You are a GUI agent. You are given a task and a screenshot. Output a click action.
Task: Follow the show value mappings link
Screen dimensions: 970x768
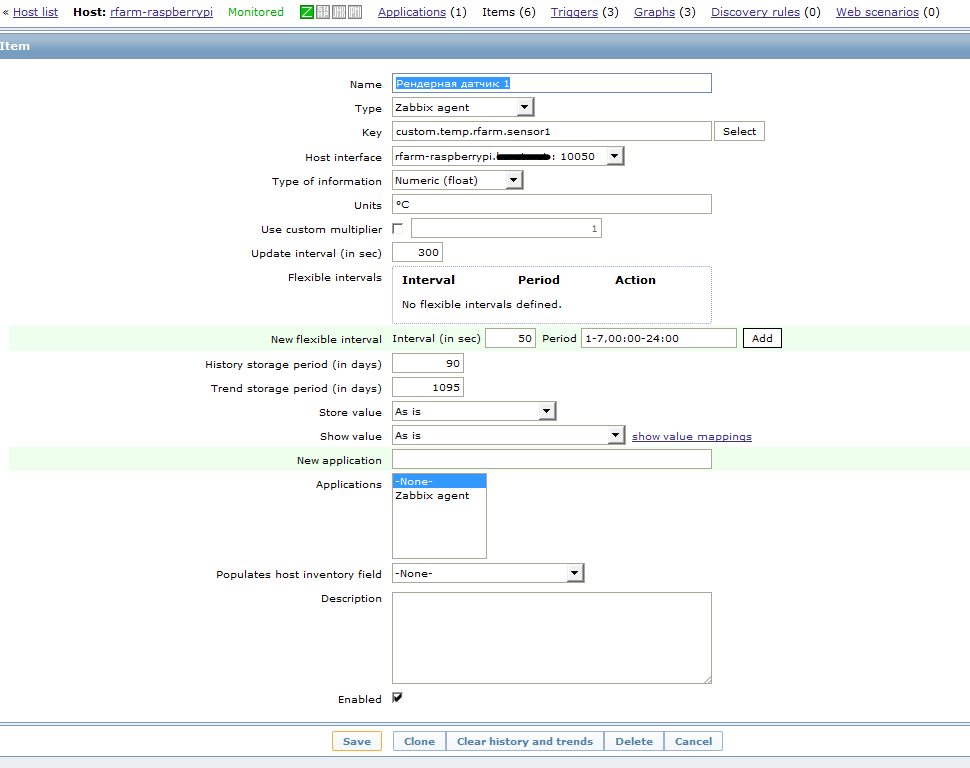[691, 437]
